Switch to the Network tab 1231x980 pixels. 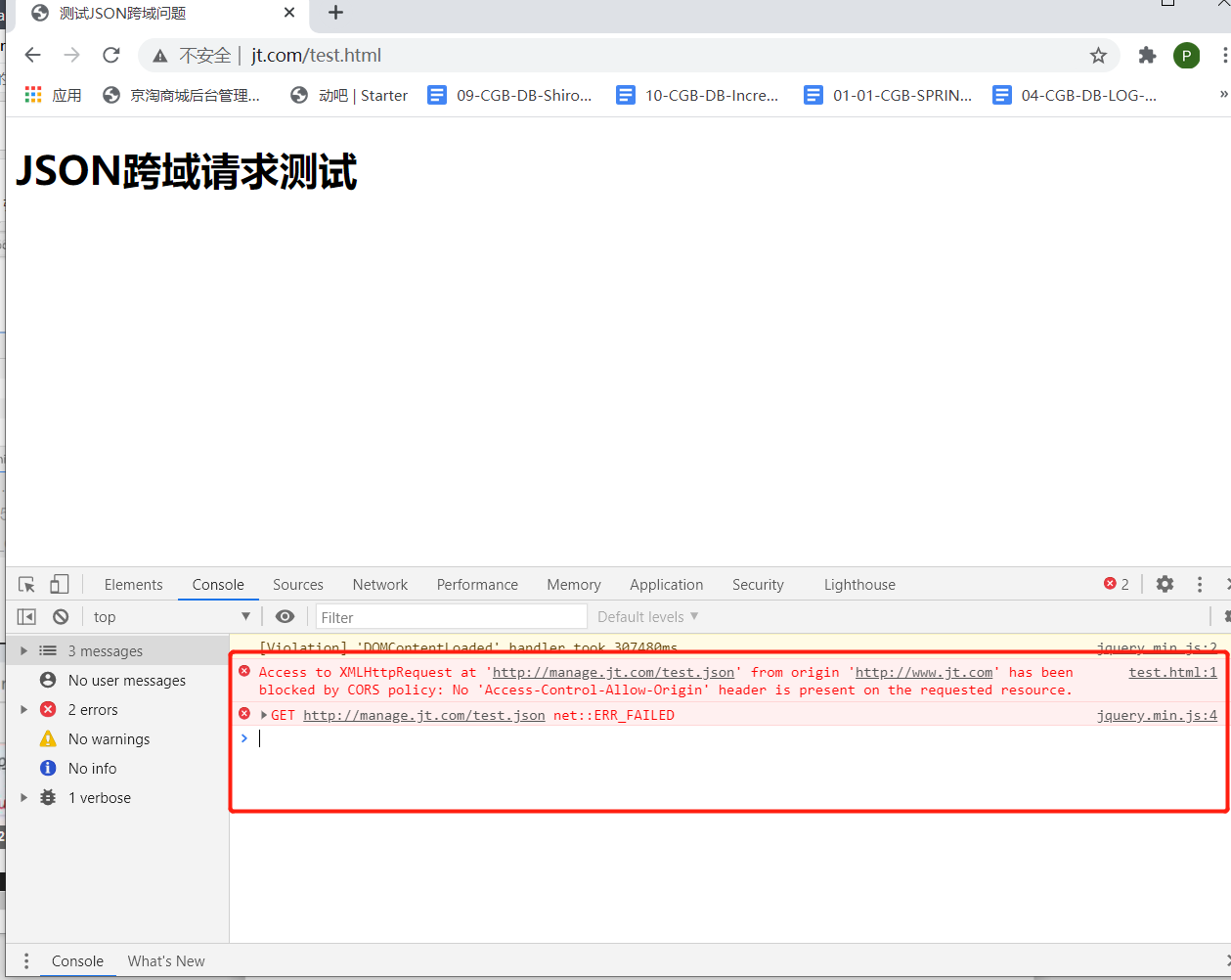pyautogui.click(x=379, y=584)
